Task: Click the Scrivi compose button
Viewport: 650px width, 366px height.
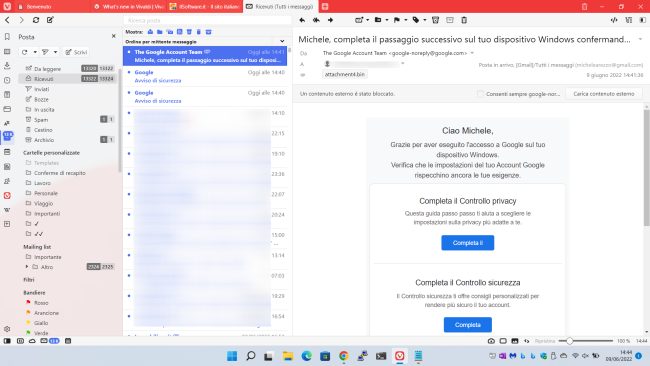Action: [76, 52]
